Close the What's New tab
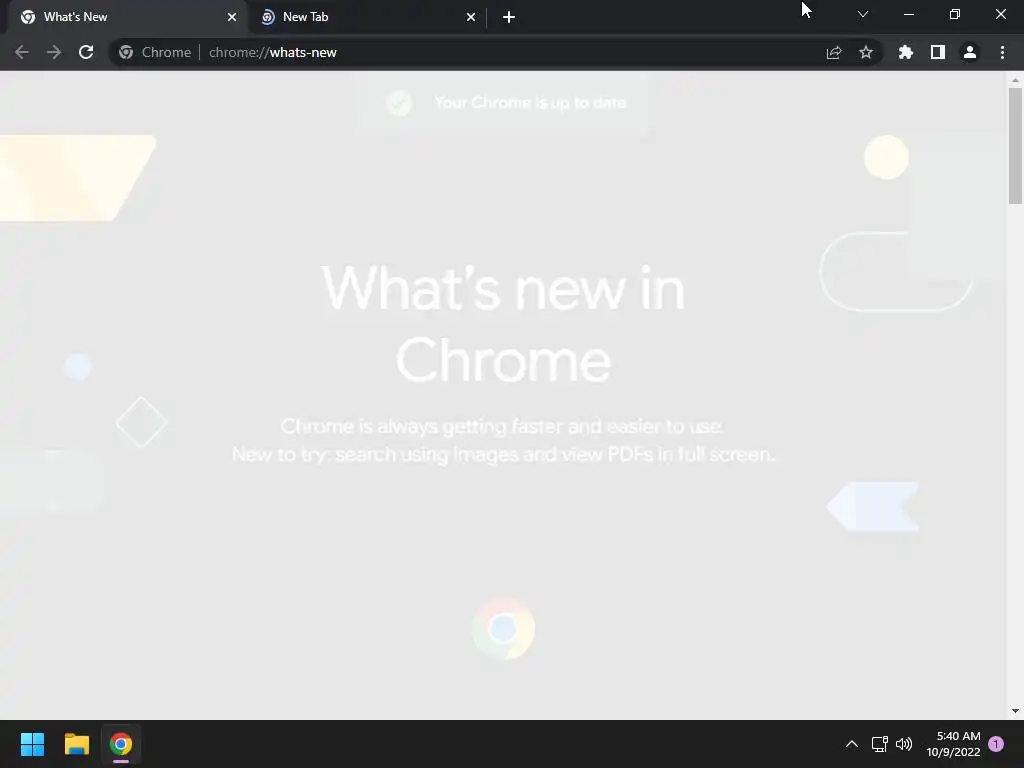This screenshot has height=768, width=1024. (232, 17)
